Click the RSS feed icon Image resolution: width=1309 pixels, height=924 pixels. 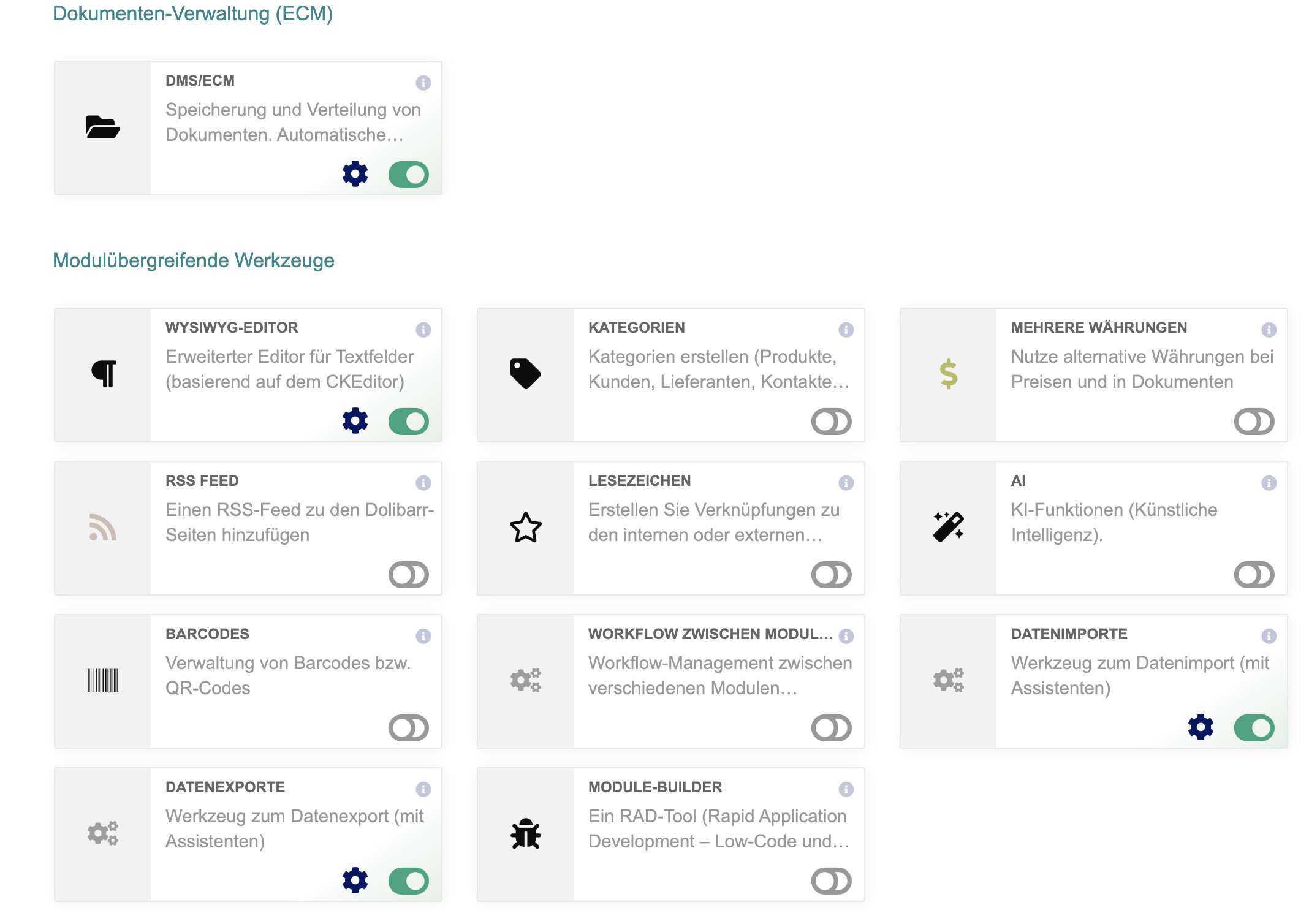(x=103, y=528)
